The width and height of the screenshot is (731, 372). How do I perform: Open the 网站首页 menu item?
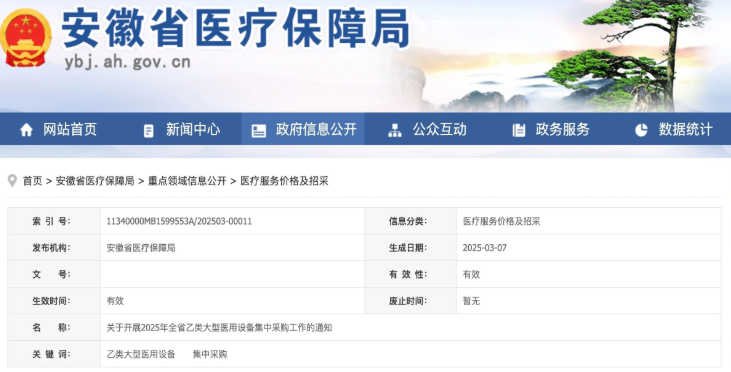(70, 129)
